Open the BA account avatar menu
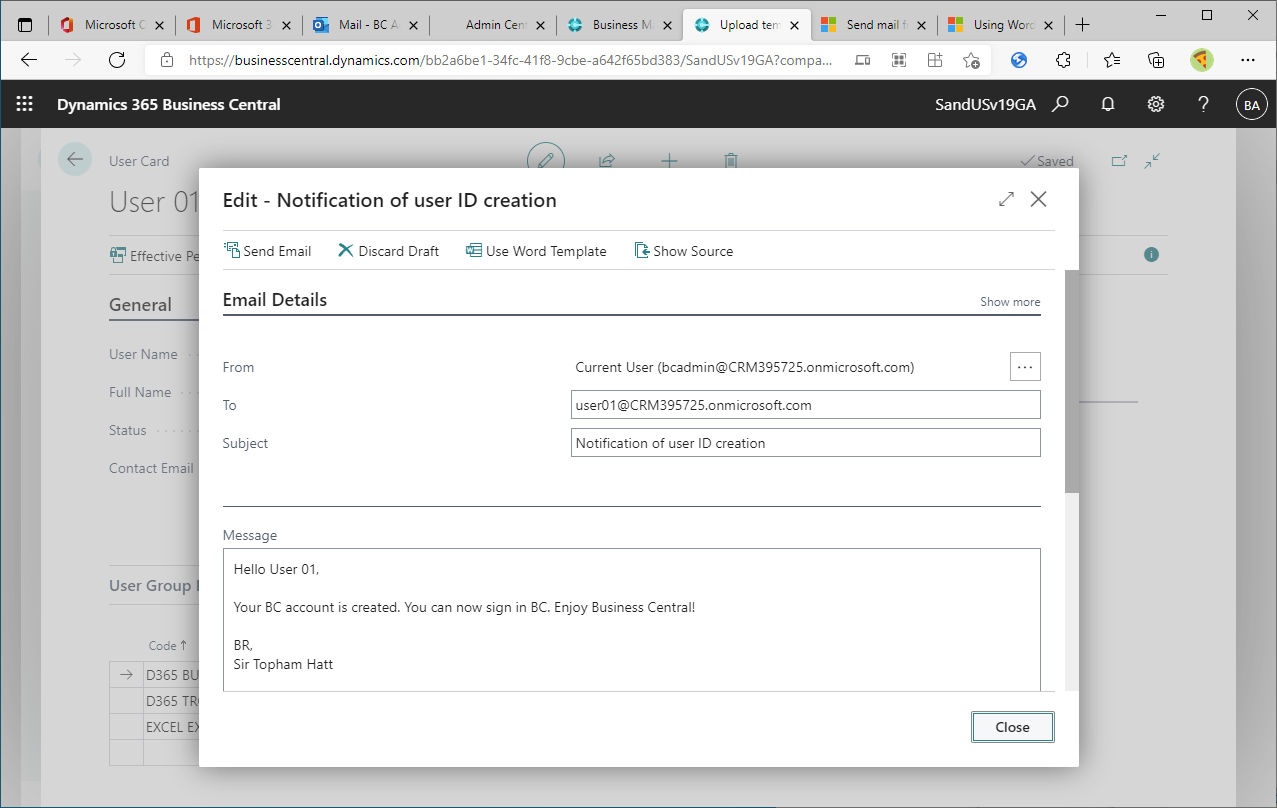This screenshot has width=1277, height=808. [x=1251, y=103]
